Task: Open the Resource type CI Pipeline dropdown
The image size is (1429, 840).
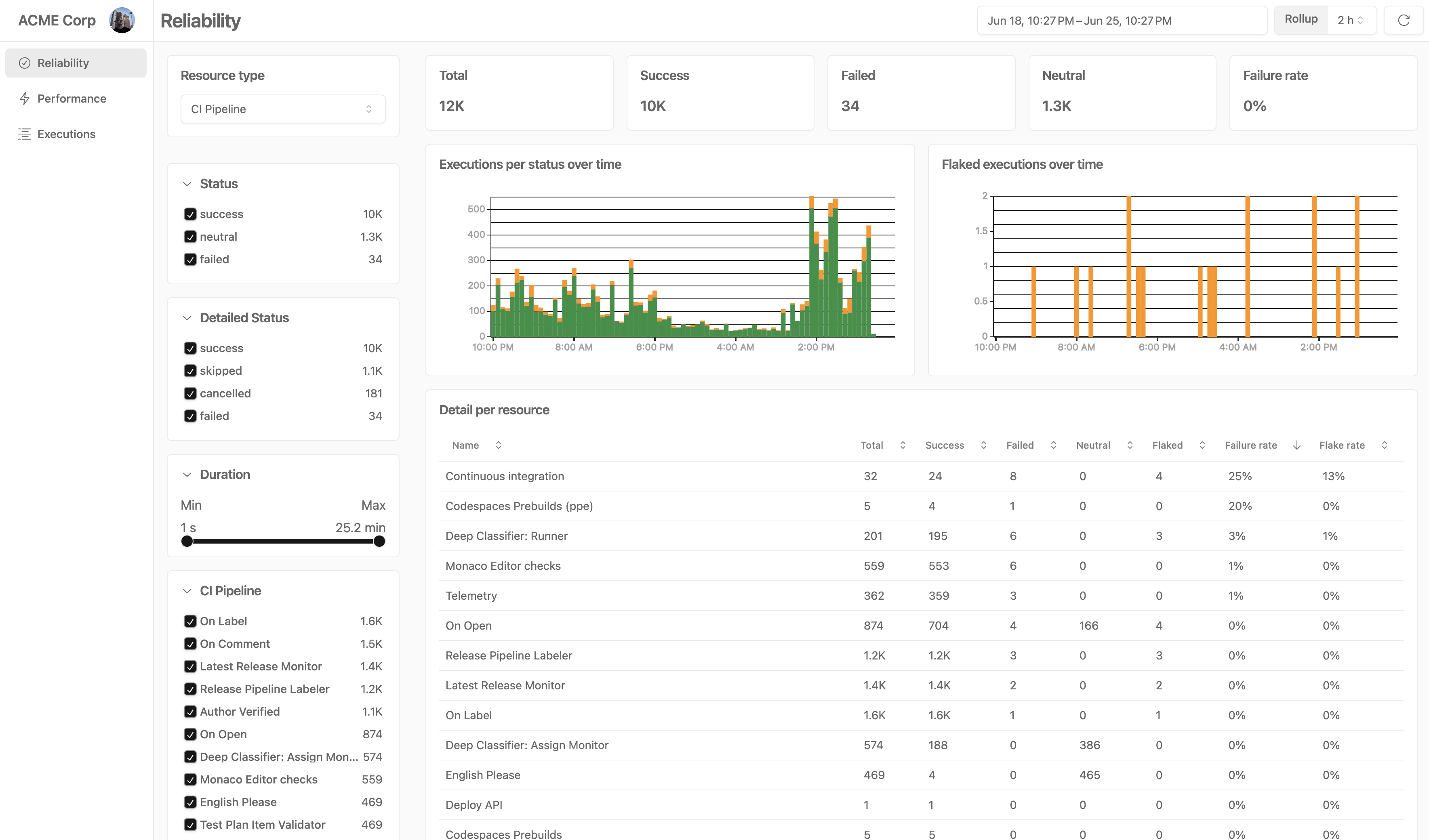Action: point(282,109)
